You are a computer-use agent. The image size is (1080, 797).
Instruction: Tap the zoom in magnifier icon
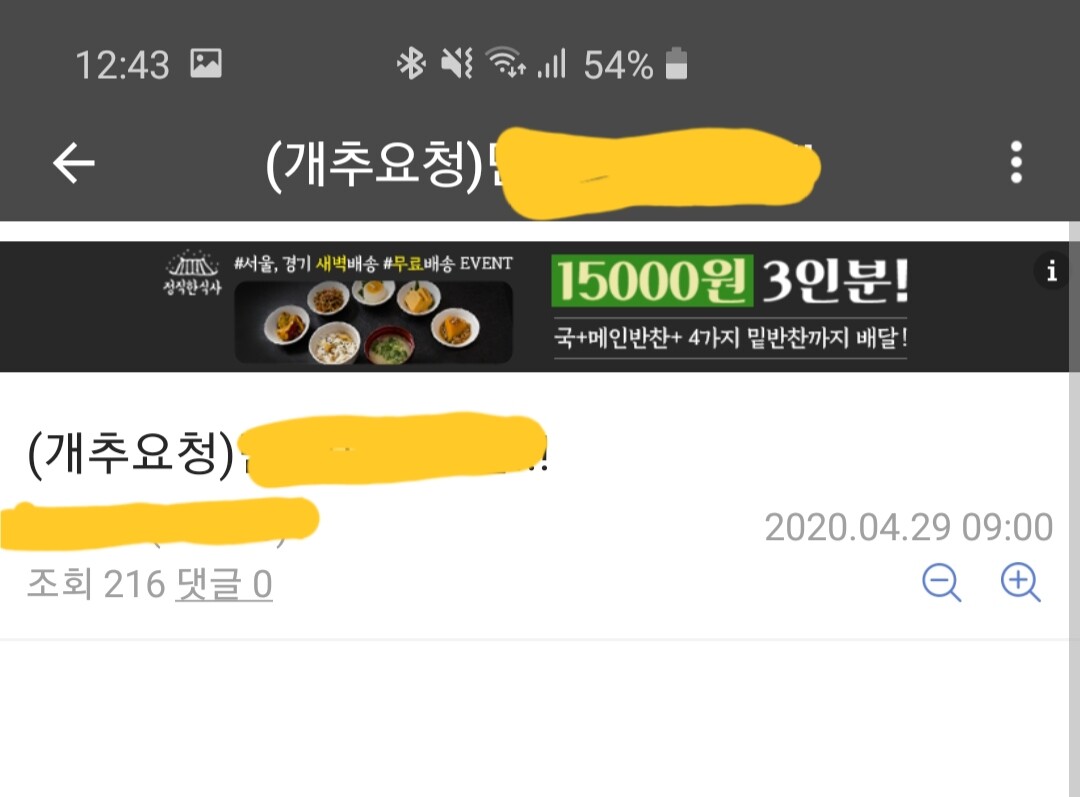1021,583
